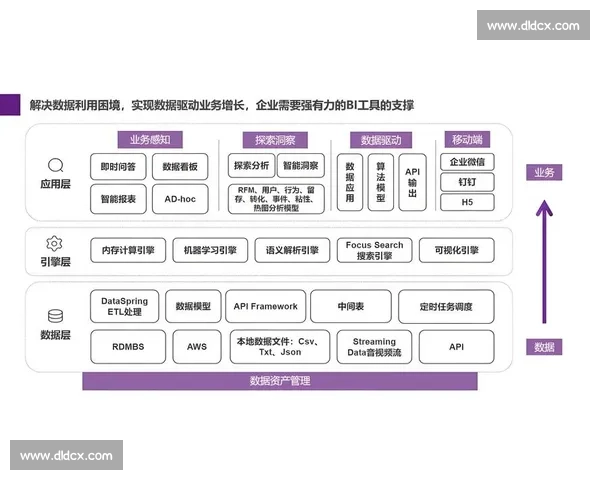Viewport: 600px width, 480px height.
Task: Select the 探索洞察 header tab
Action: (x=275, y=140)
